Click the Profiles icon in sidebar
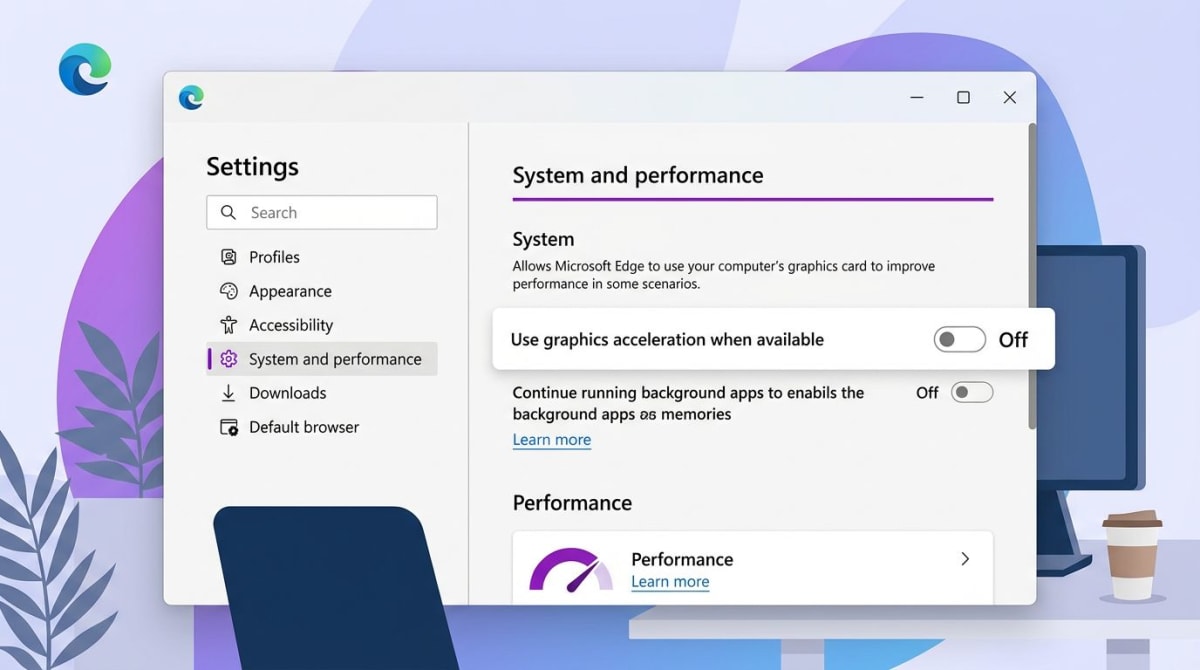This screenshot has width=1200, height=670. (229, 257)
